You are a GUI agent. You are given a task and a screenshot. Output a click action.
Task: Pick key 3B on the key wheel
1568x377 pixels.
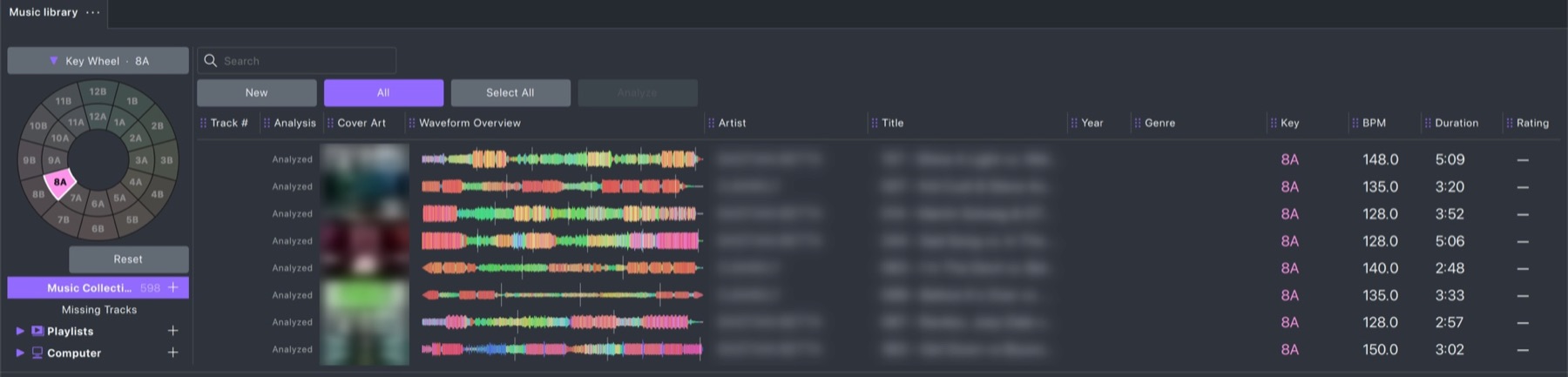click(166, 160)
